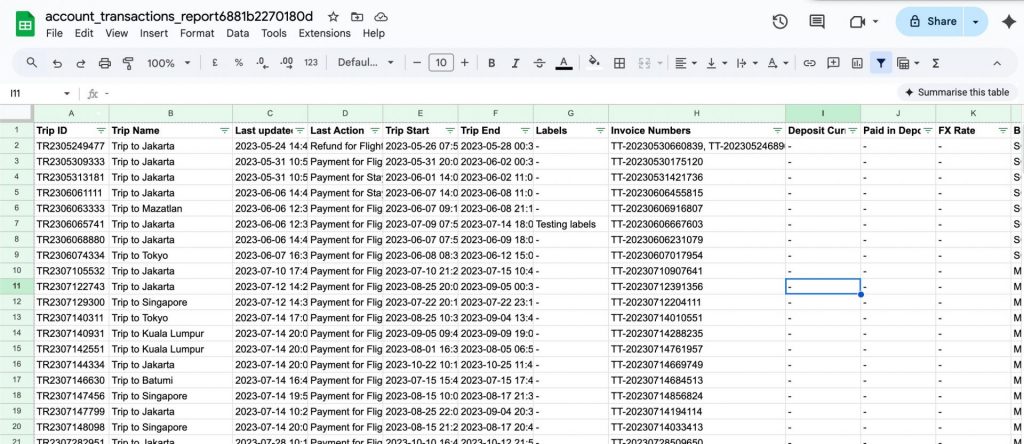Open the File menu
The height and width of the screenshot is (444, 1024).
[54, 33]
